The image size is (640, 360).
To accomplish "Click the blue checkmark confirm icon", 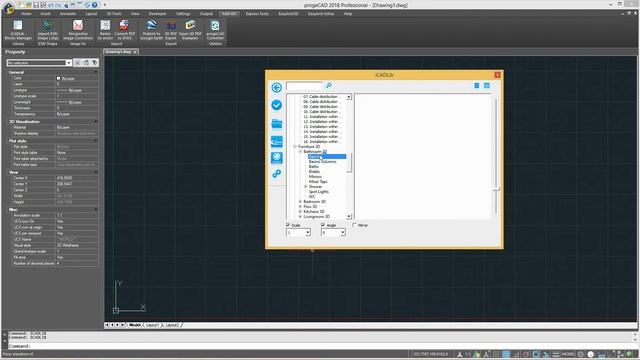I will click(276, 105).
